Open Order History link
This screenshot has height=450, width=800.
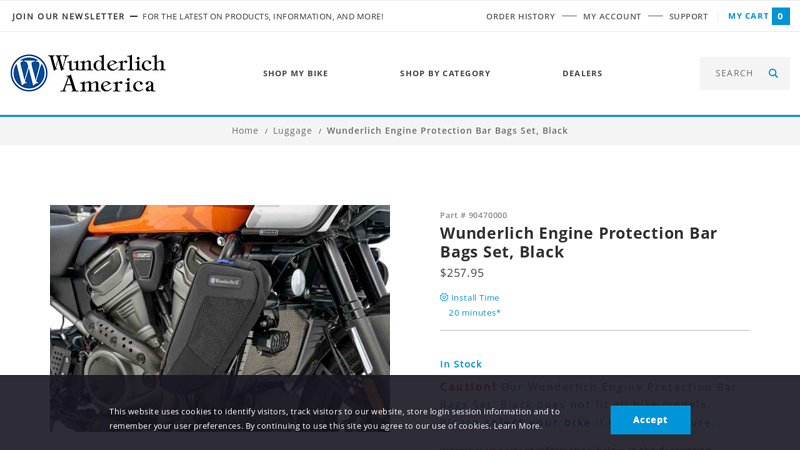(520, 16)
